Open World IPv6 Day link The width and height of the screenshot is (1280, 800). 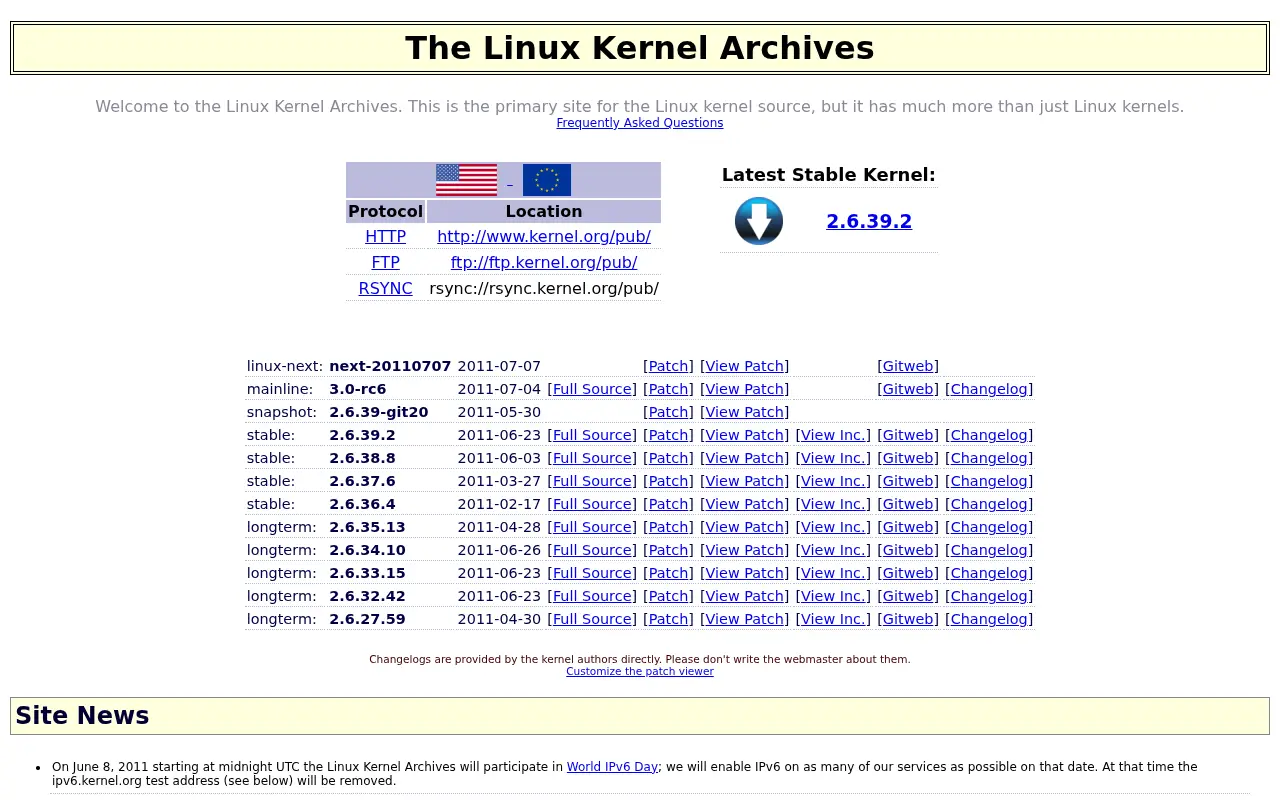612,767
